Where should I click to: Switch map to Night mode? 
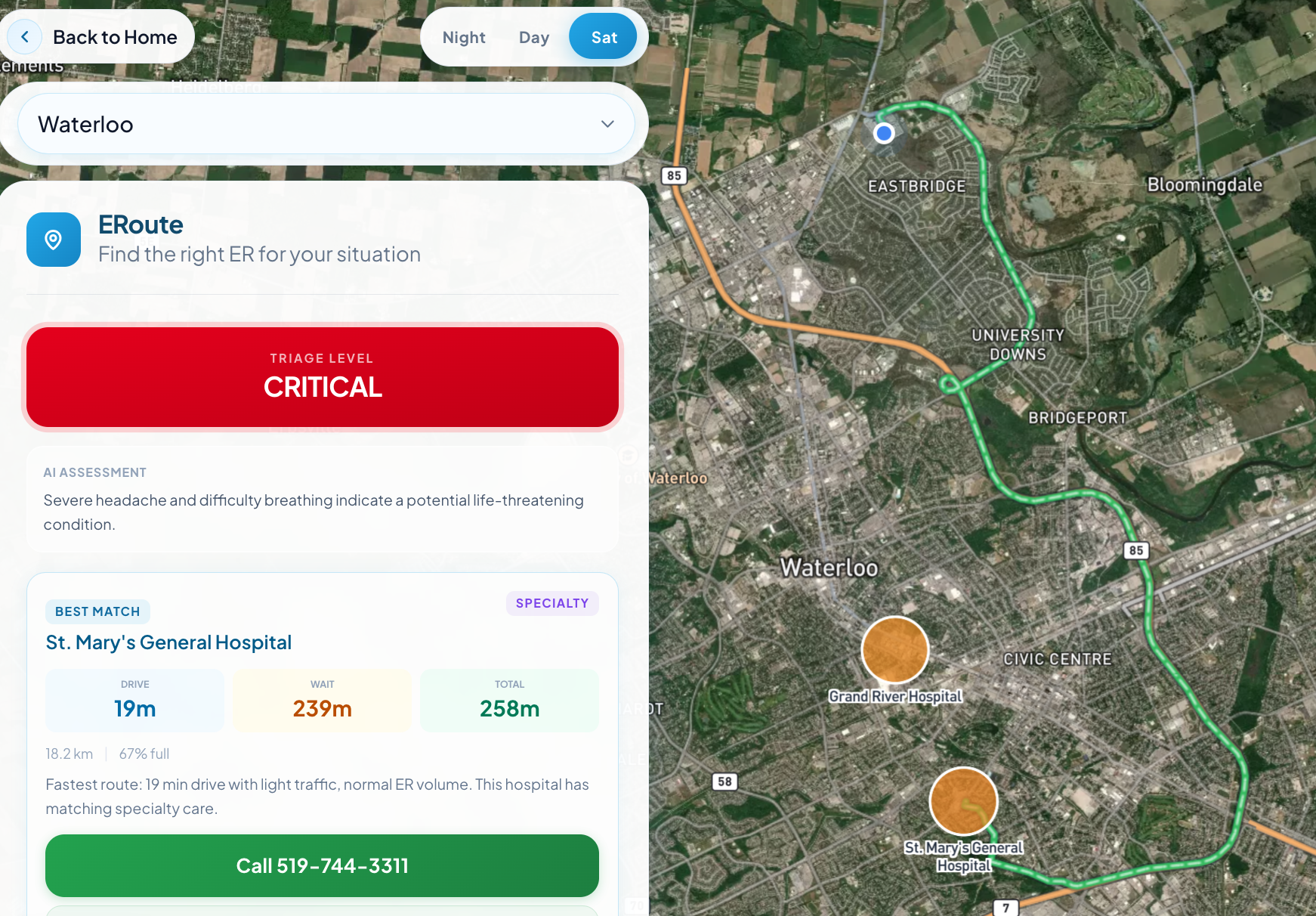pos(464,38)
